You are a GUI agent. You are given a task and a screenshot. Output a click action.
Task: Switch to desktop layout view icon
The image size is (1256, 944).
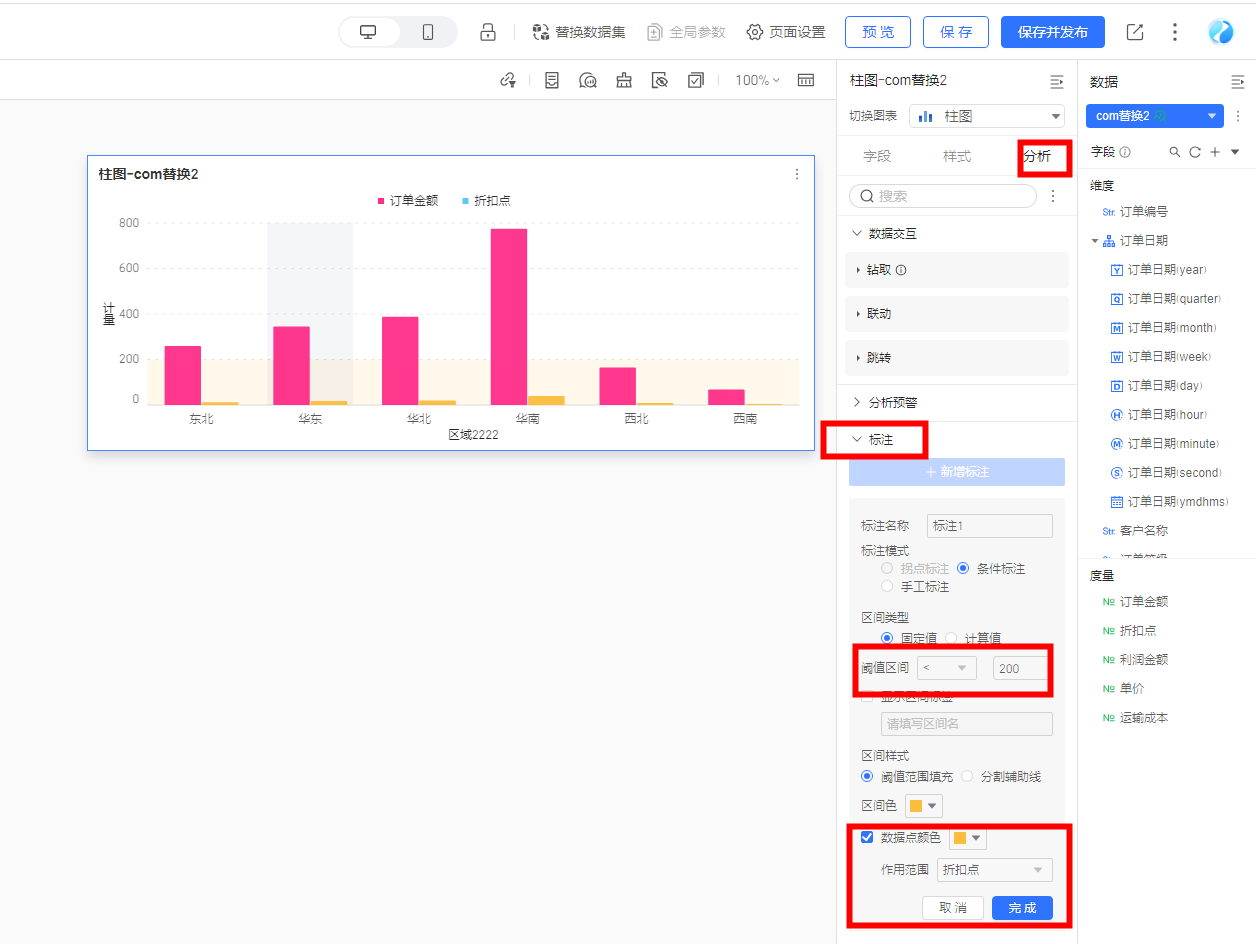[x=369, y=32]
